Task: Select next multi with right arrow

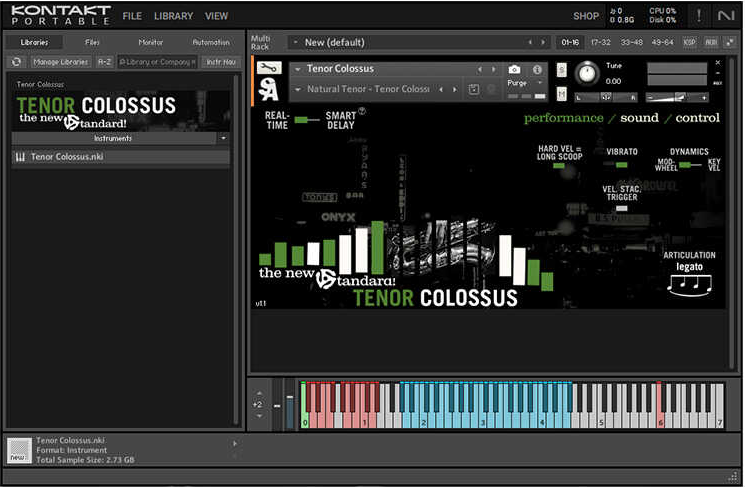Action: coord(543,42)
